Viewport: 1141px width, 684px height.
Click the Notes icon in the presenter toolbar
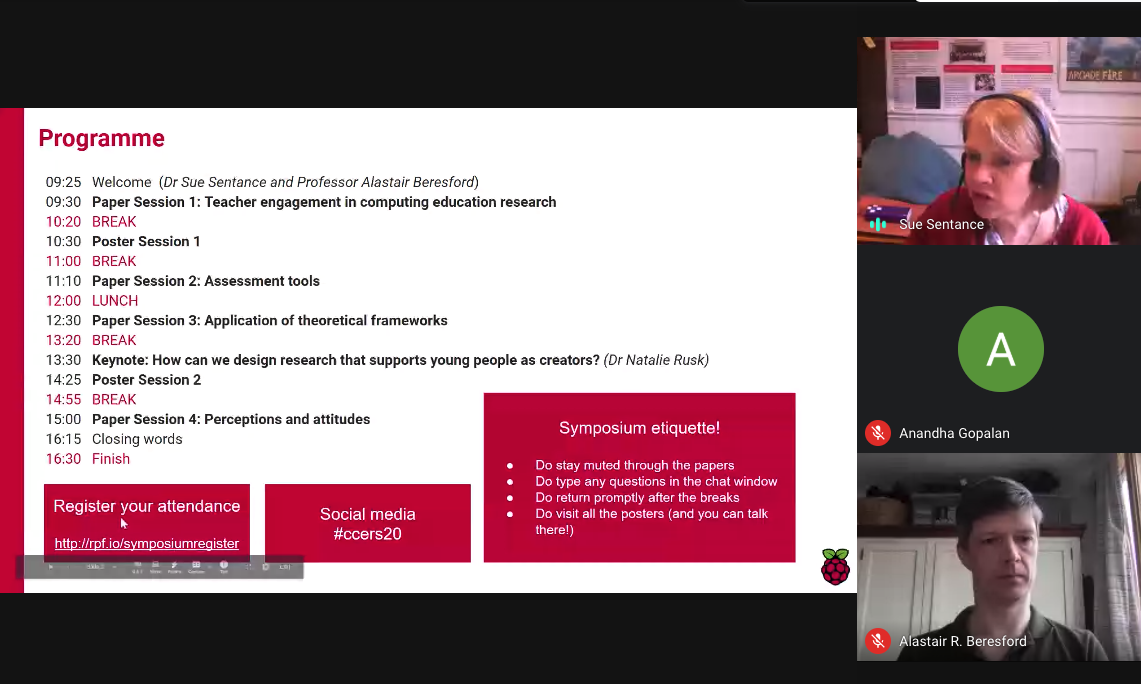tap(155, 566)
